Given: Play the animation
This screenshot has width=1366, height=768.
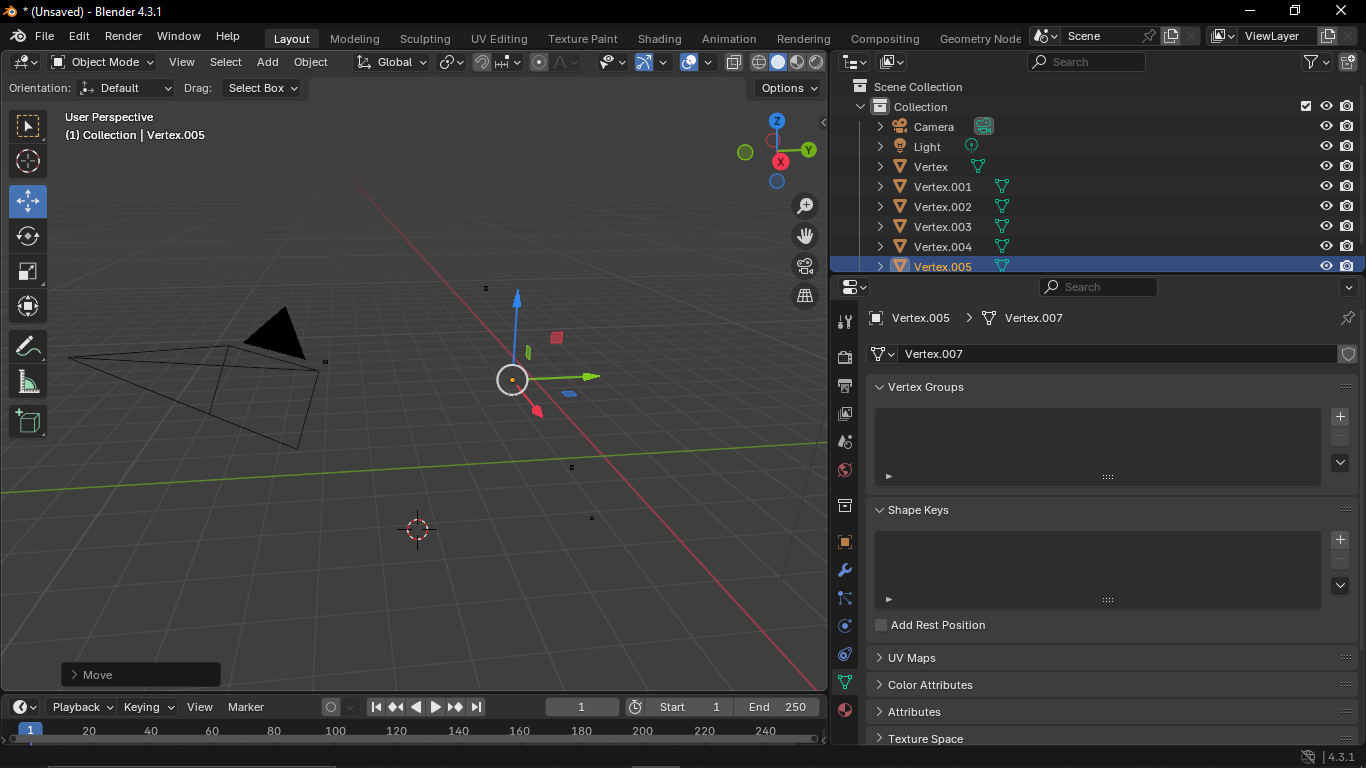Looking at the screenshot, I should (x=436, y=707).
